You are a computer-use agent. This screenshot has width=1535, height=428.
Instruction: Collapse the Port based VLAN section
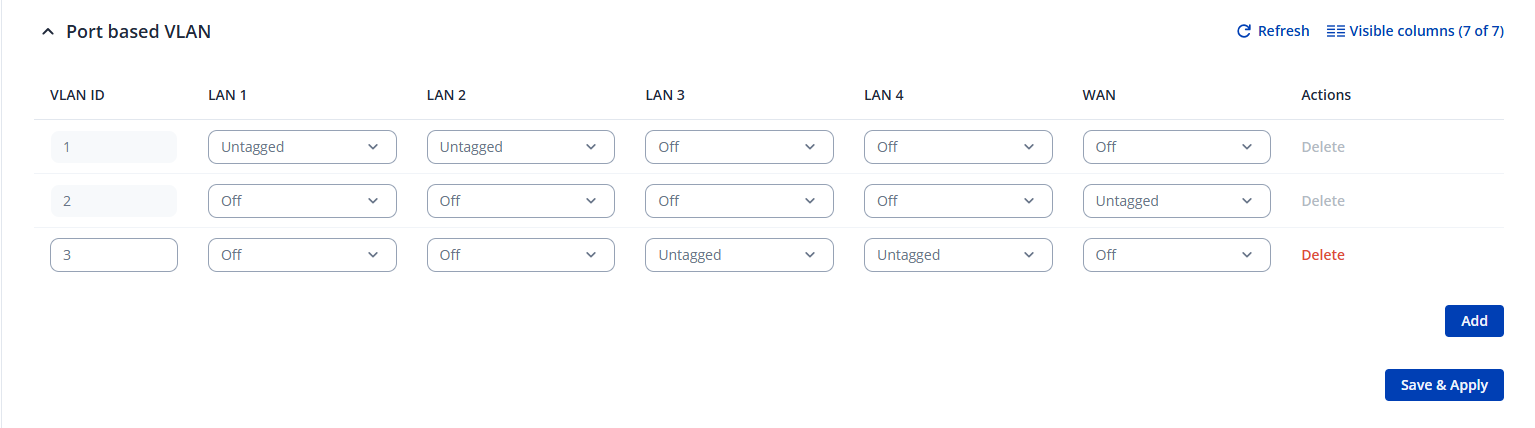(x=47, y=32)
